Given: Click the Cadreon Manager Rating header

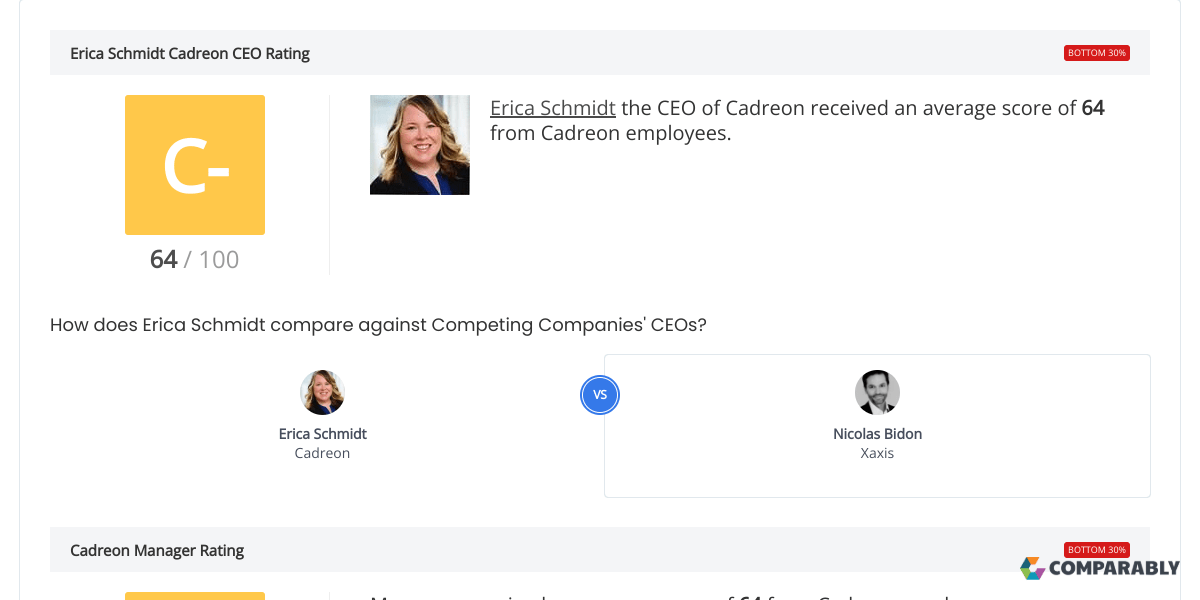Looking at the screenshot, I should (x=157, y=550).
